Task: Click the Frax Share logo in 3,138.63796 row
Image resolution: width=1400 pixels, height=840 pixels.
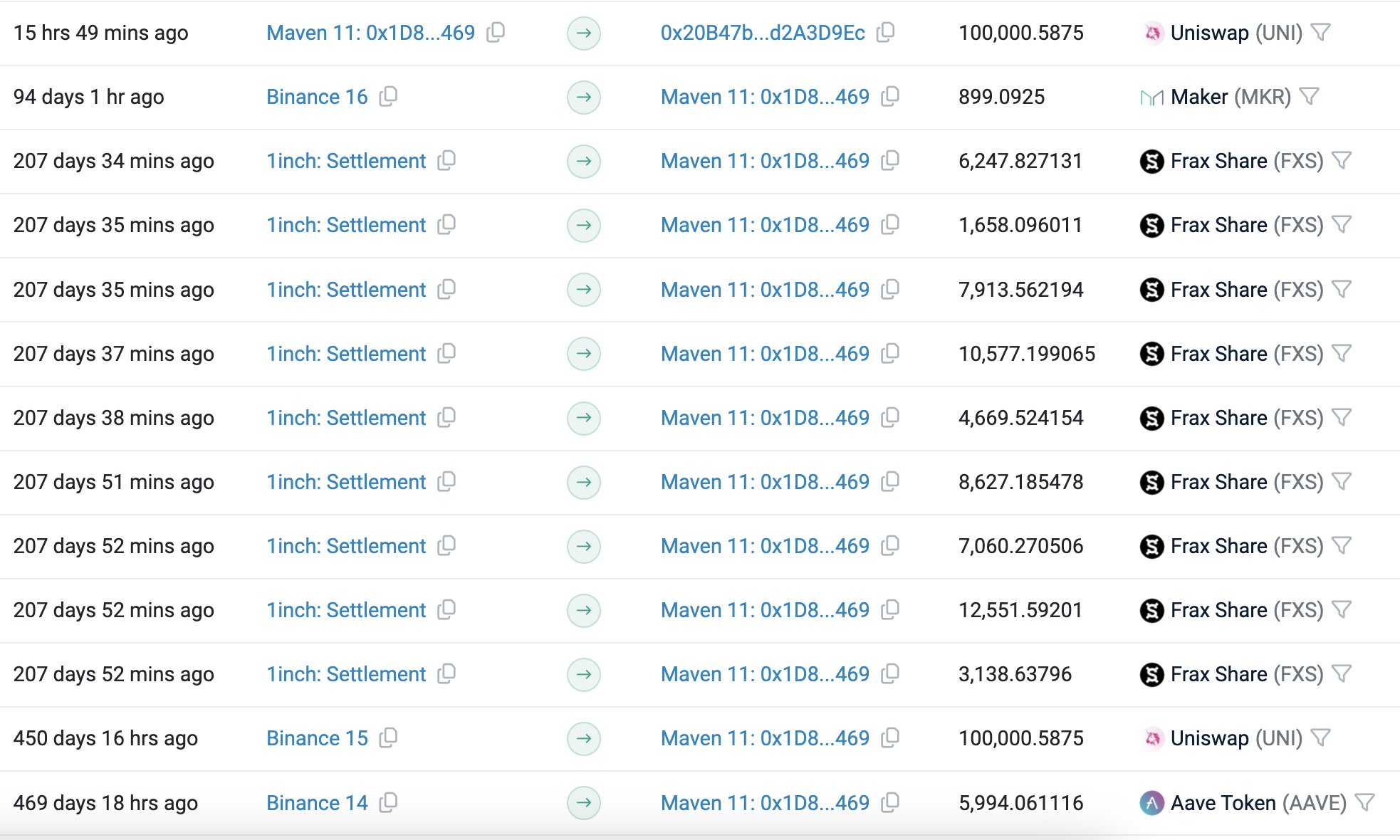Action: click(1151, 674)
